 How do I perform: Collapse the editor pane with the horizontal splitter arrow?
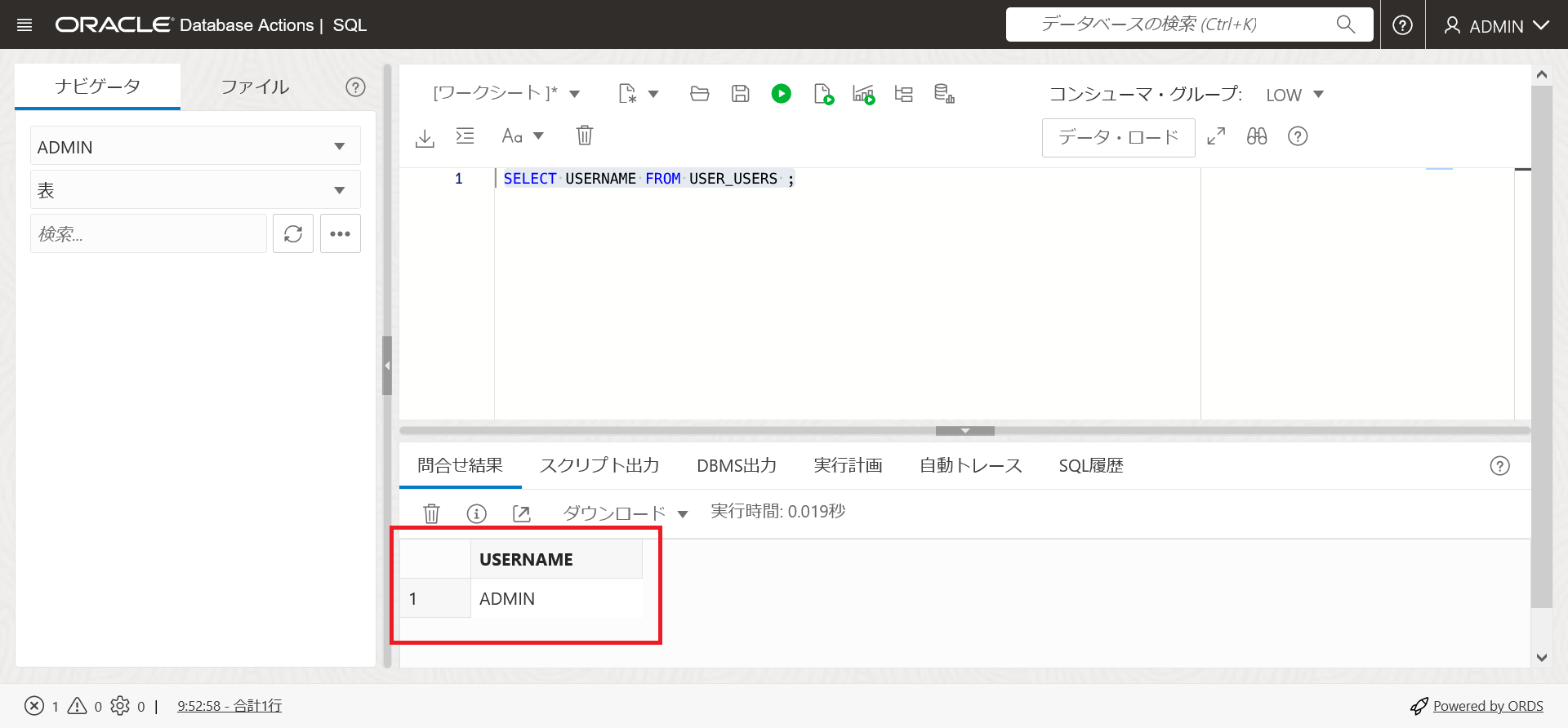[x=965, y=430]
